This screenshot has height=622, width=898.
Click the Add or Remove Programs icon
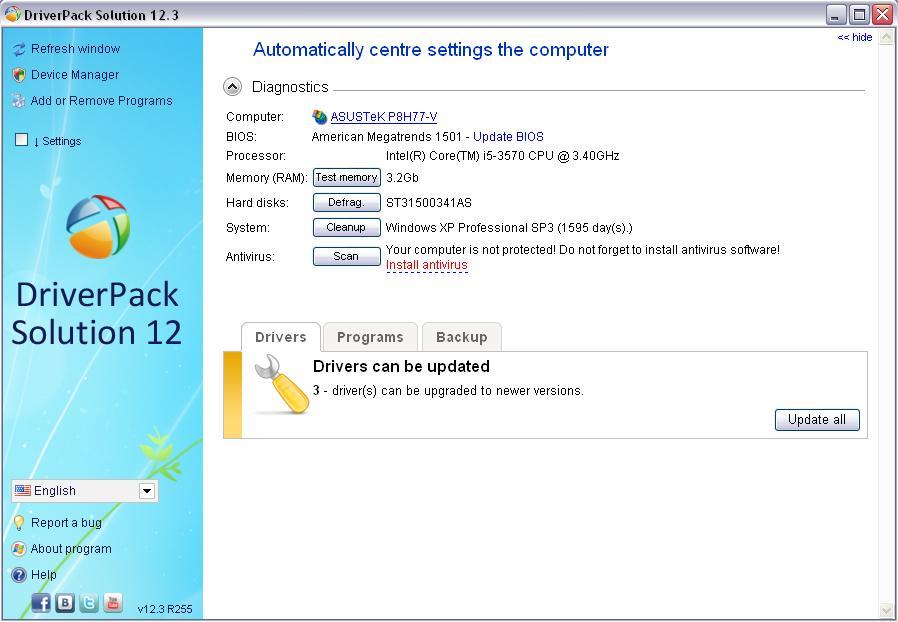tap(19, 101)
